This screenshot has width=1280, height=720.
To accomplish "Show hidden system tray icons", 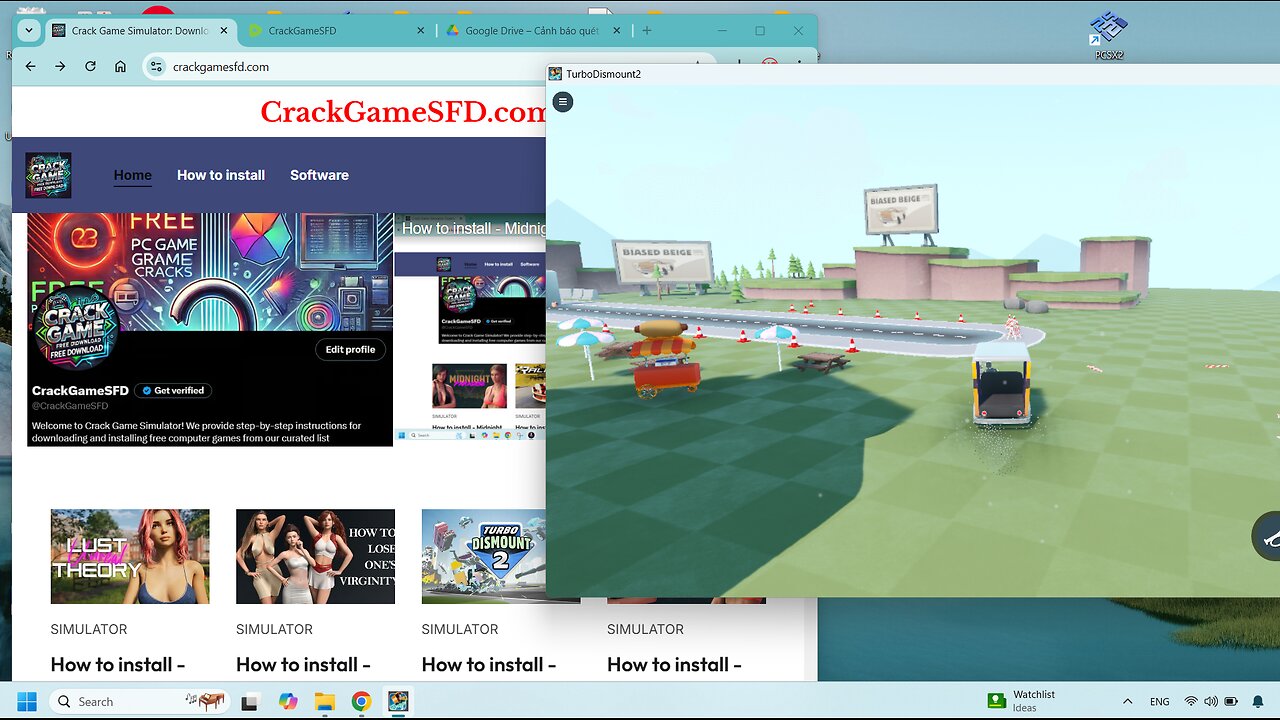I will 1128,701.
